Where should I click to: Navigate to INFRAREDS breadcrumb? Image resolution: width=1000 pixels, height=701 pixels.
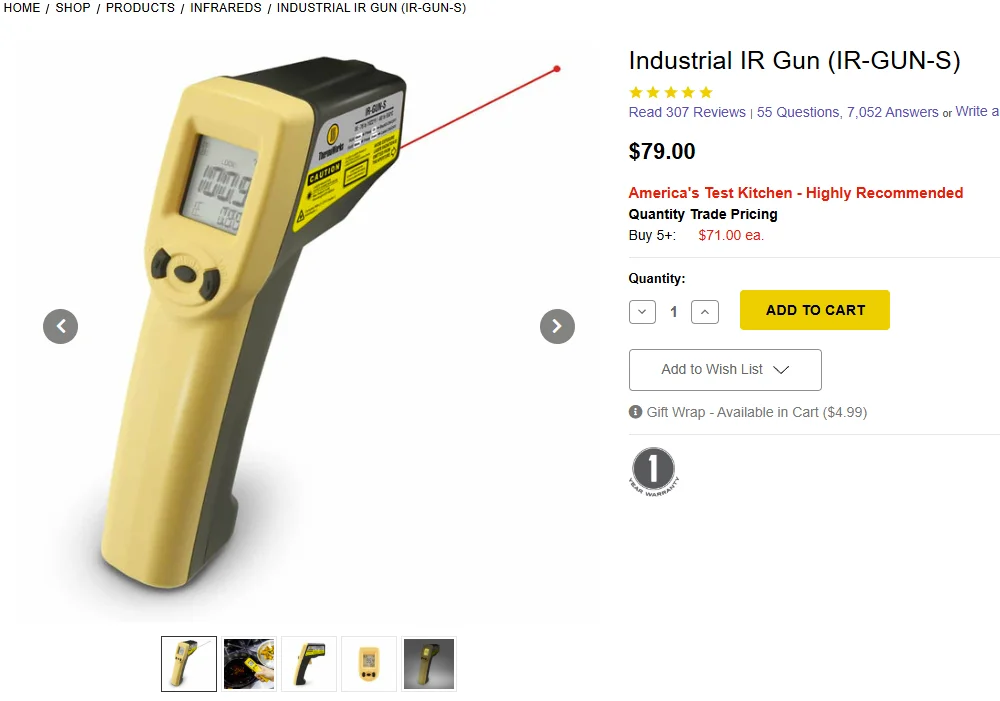(226, 8)
